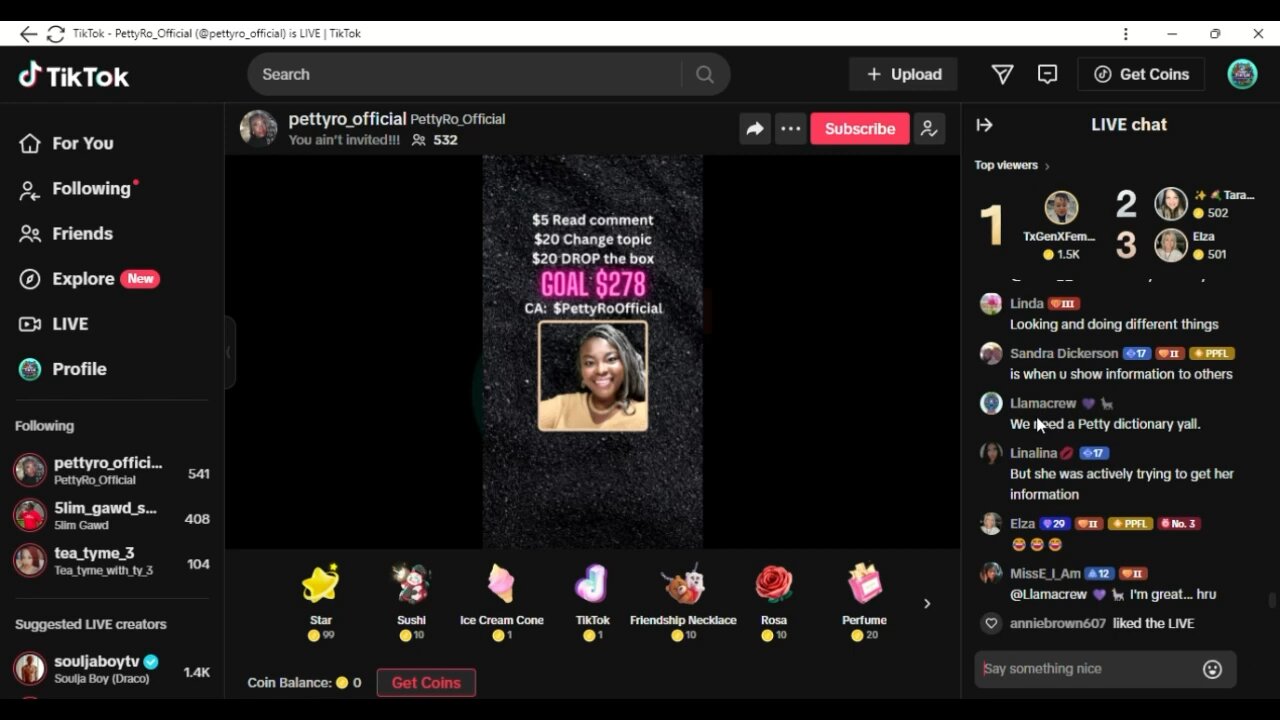Click the Subscribe button
The width and height of the screenshot is (1280, 720).
pos(860,129)
